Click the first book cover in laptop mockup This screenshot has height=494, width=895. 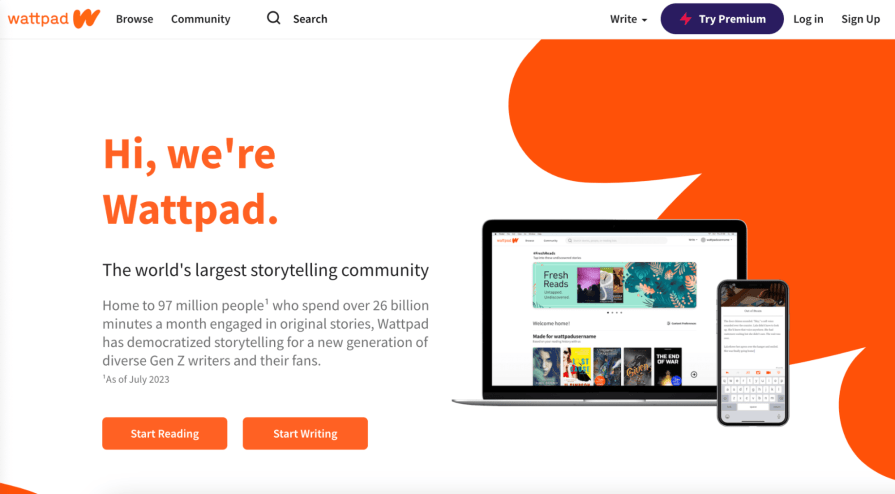click(x=546, y=366)
